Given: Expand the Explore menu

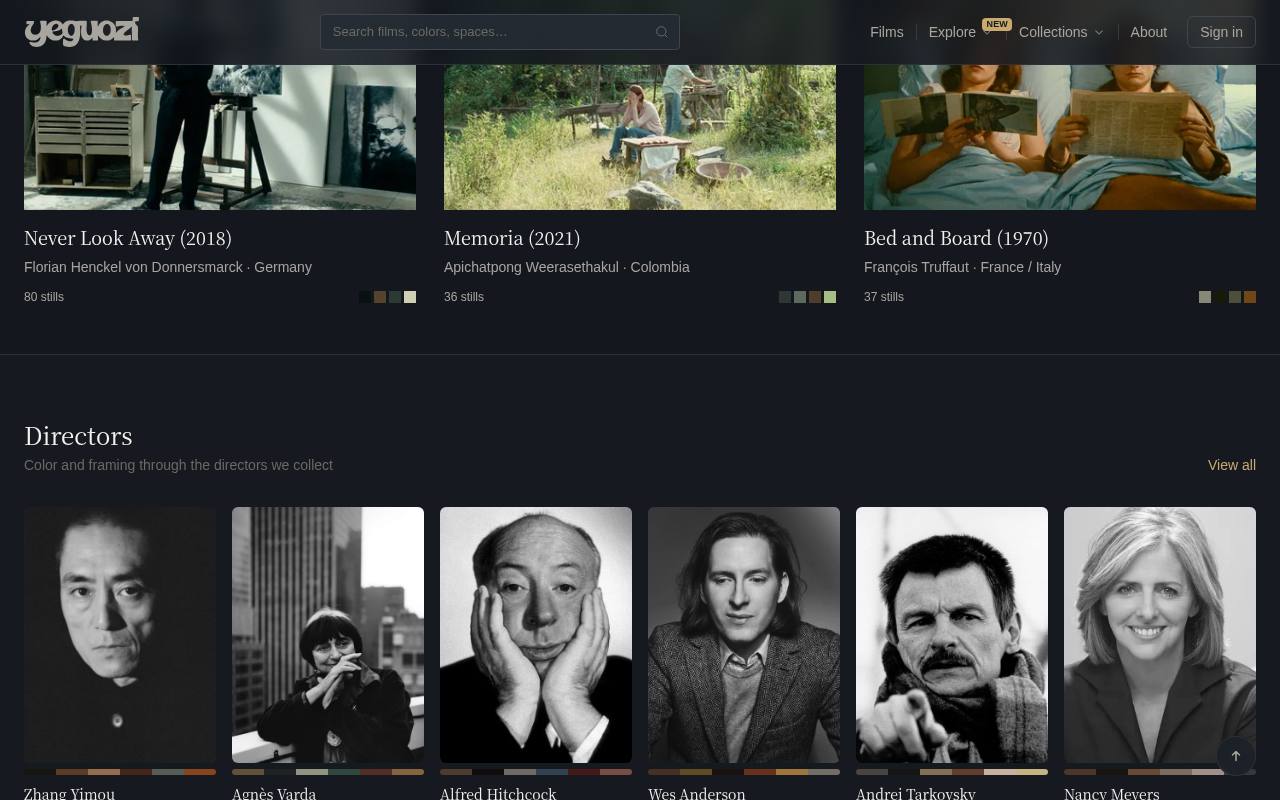Looking at the screenshot, I should pyautogui.click(x=960, y=32).
